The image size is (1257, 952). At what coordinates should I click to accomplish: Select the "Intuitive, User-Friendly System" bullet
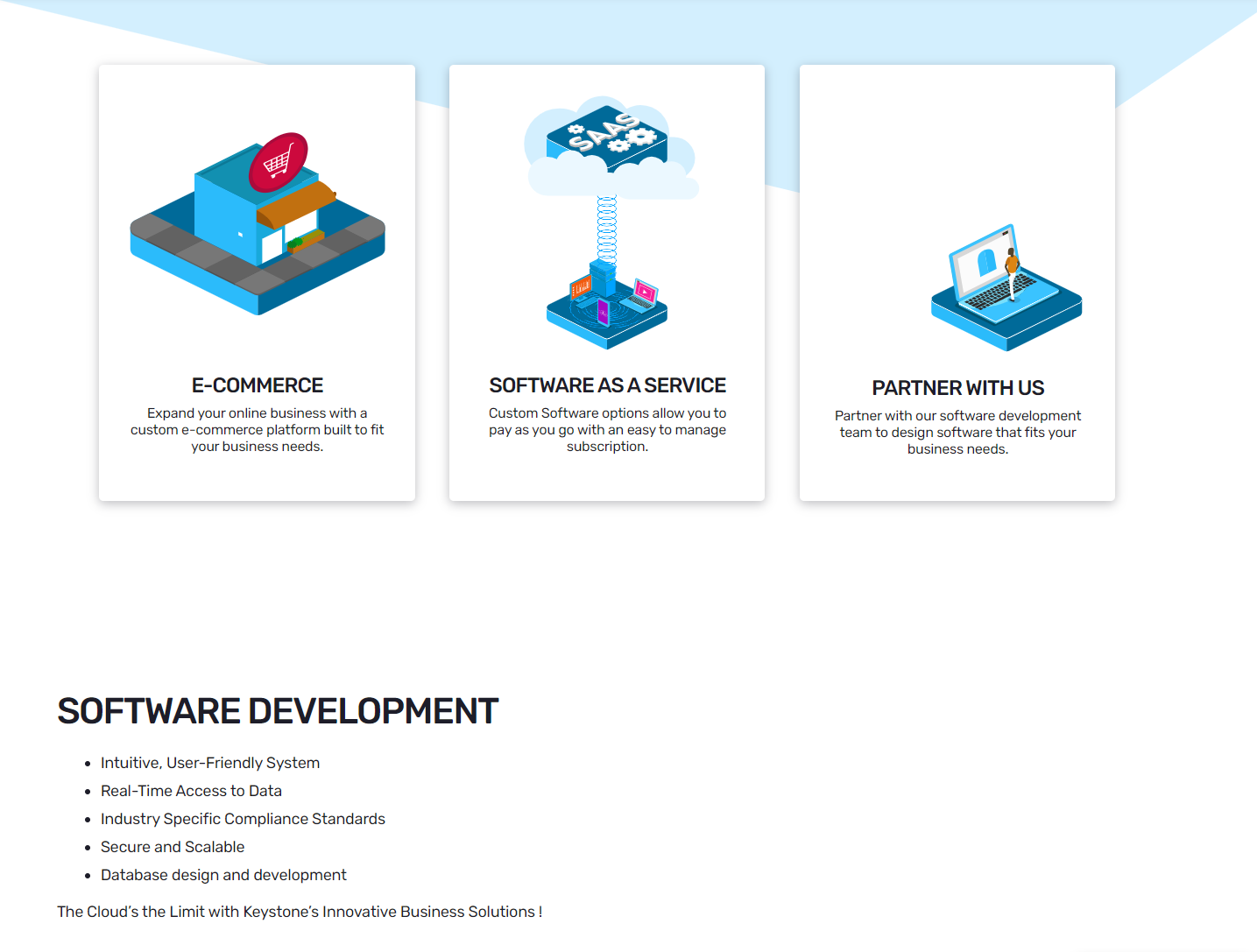tap(210, 763)
